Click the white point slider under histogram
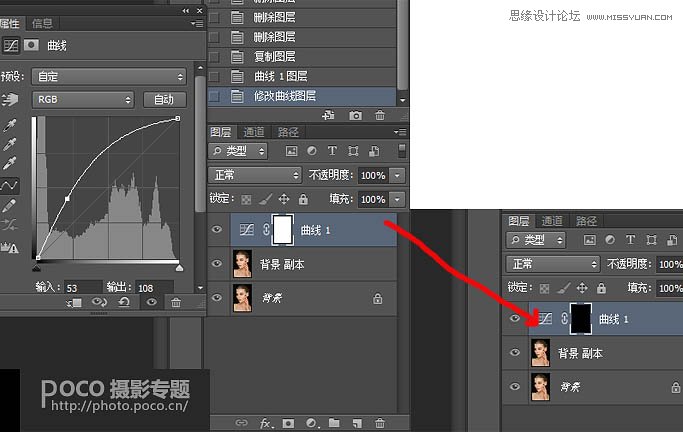The width and height of the screenshot is (683, 432). pyautogui.click(x=179, y=268)
